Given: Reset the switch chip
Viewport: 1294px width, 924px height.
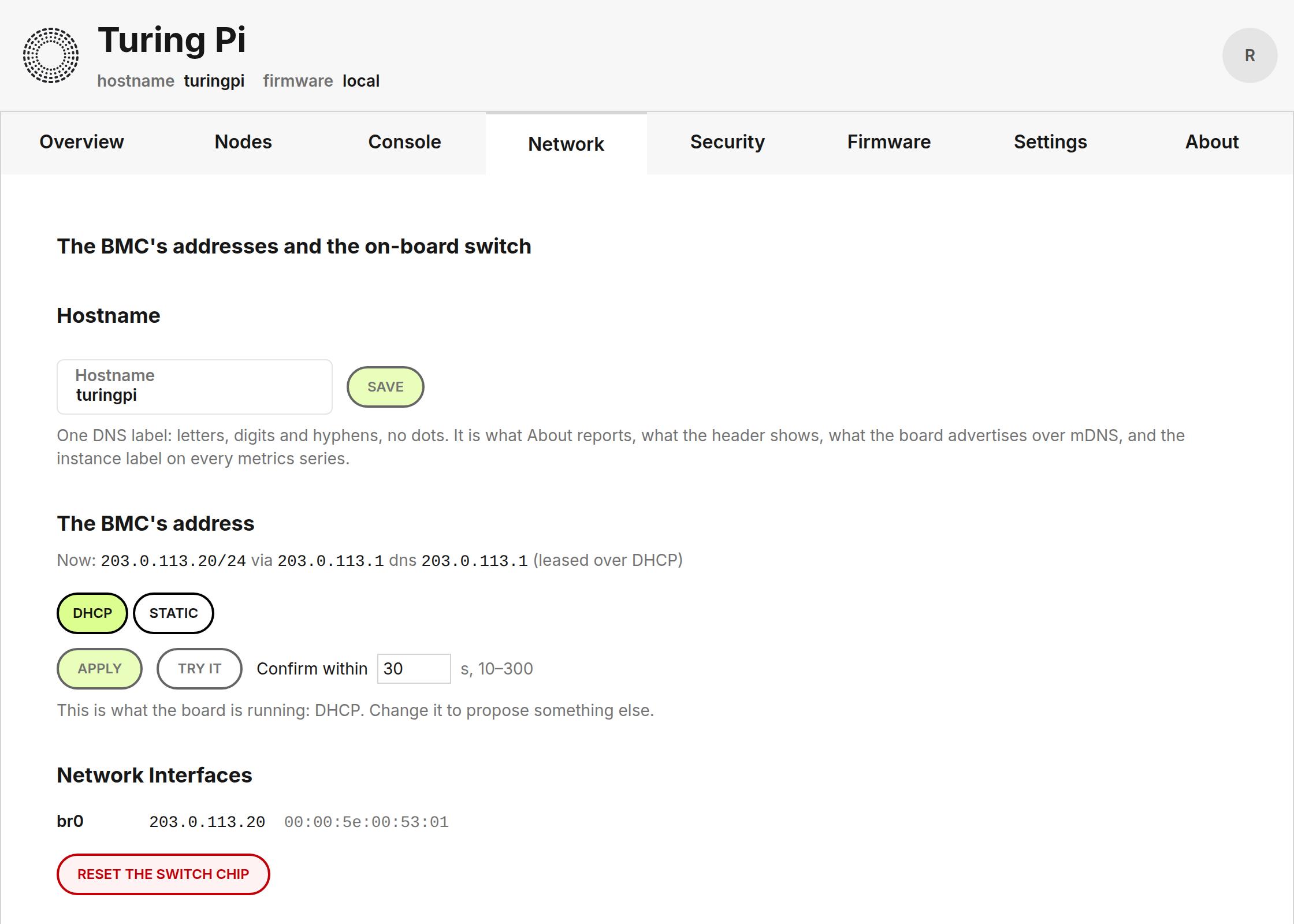Looking at the screenshot, I should pyautogui.click(x=163, y=874).
